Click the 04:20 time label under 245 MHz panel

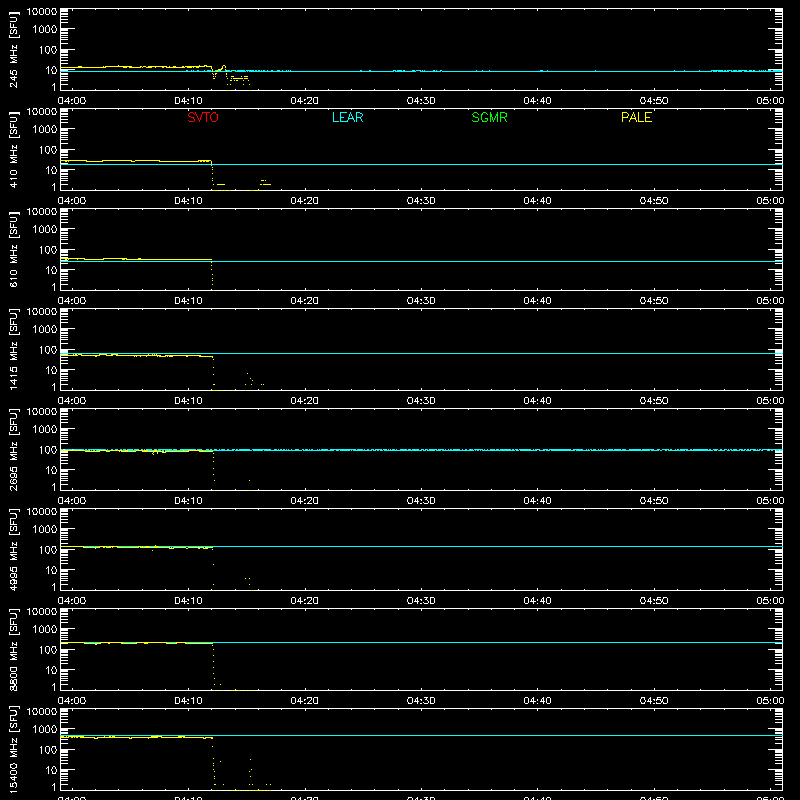[305, 101]
